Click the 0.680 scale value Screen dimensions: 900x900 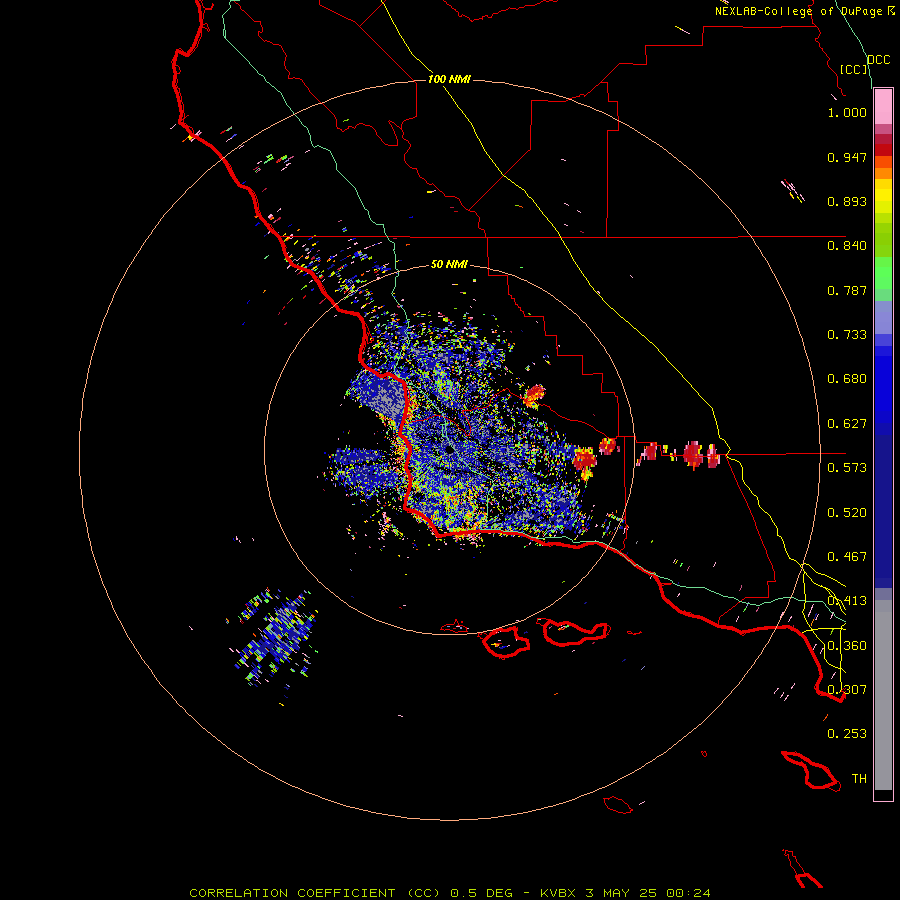(x=847, y=379)
